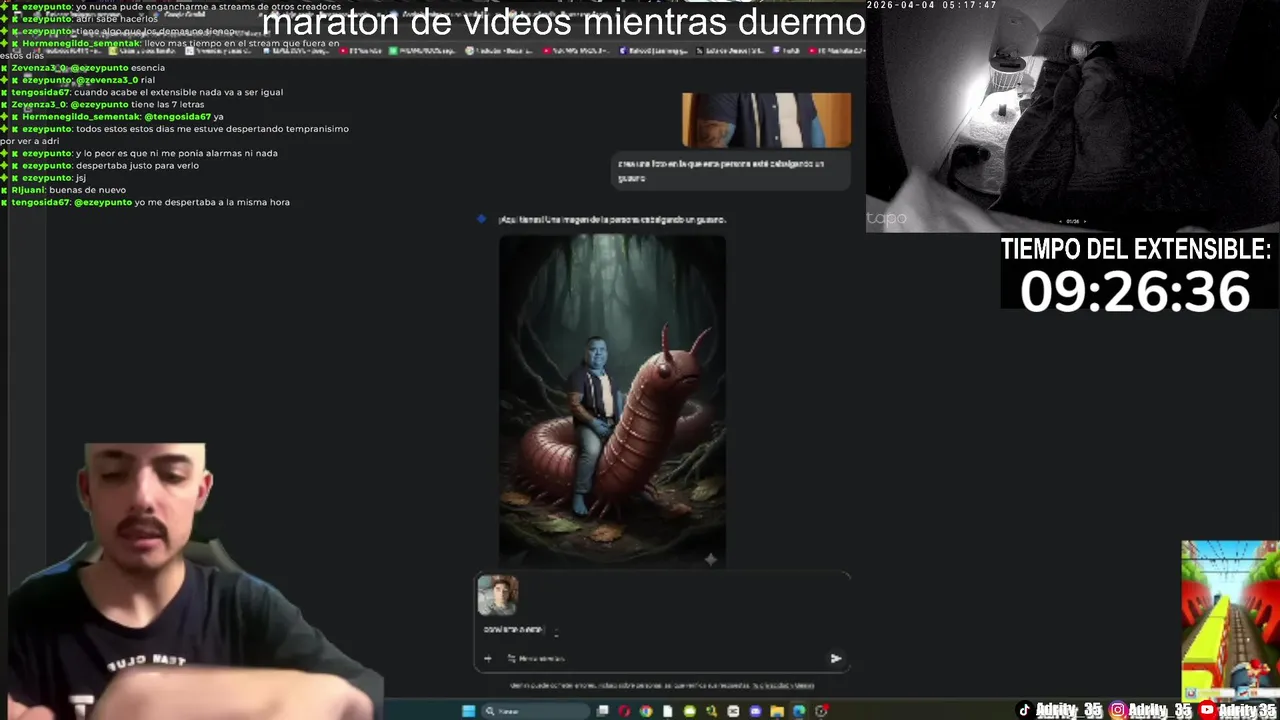Click the plus attach icon in prompt box
Screen dimensions: 1280x720
point(488,658)
